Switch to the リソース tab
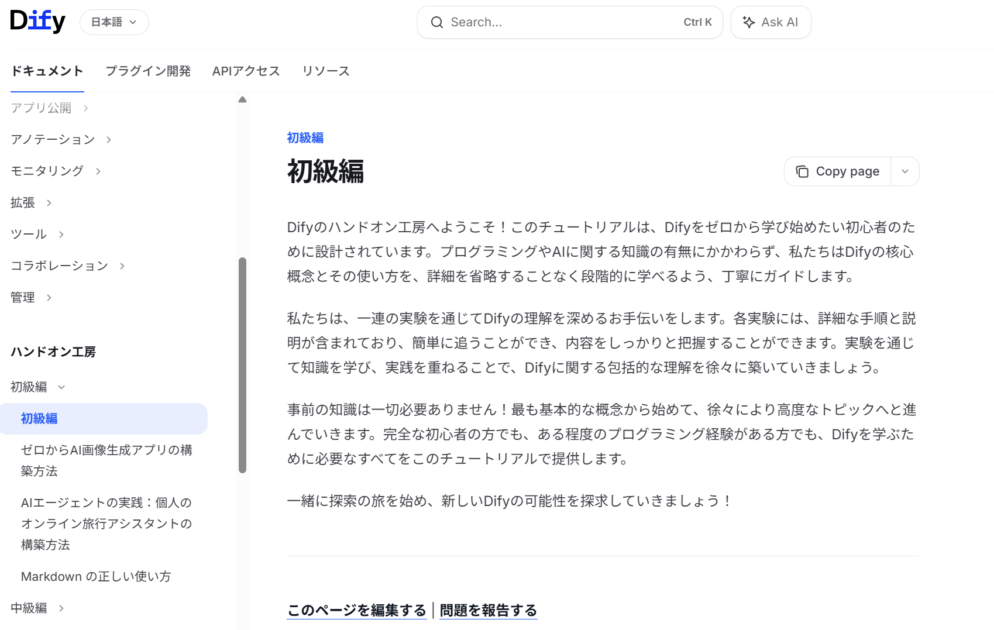 tap(326, 71)
